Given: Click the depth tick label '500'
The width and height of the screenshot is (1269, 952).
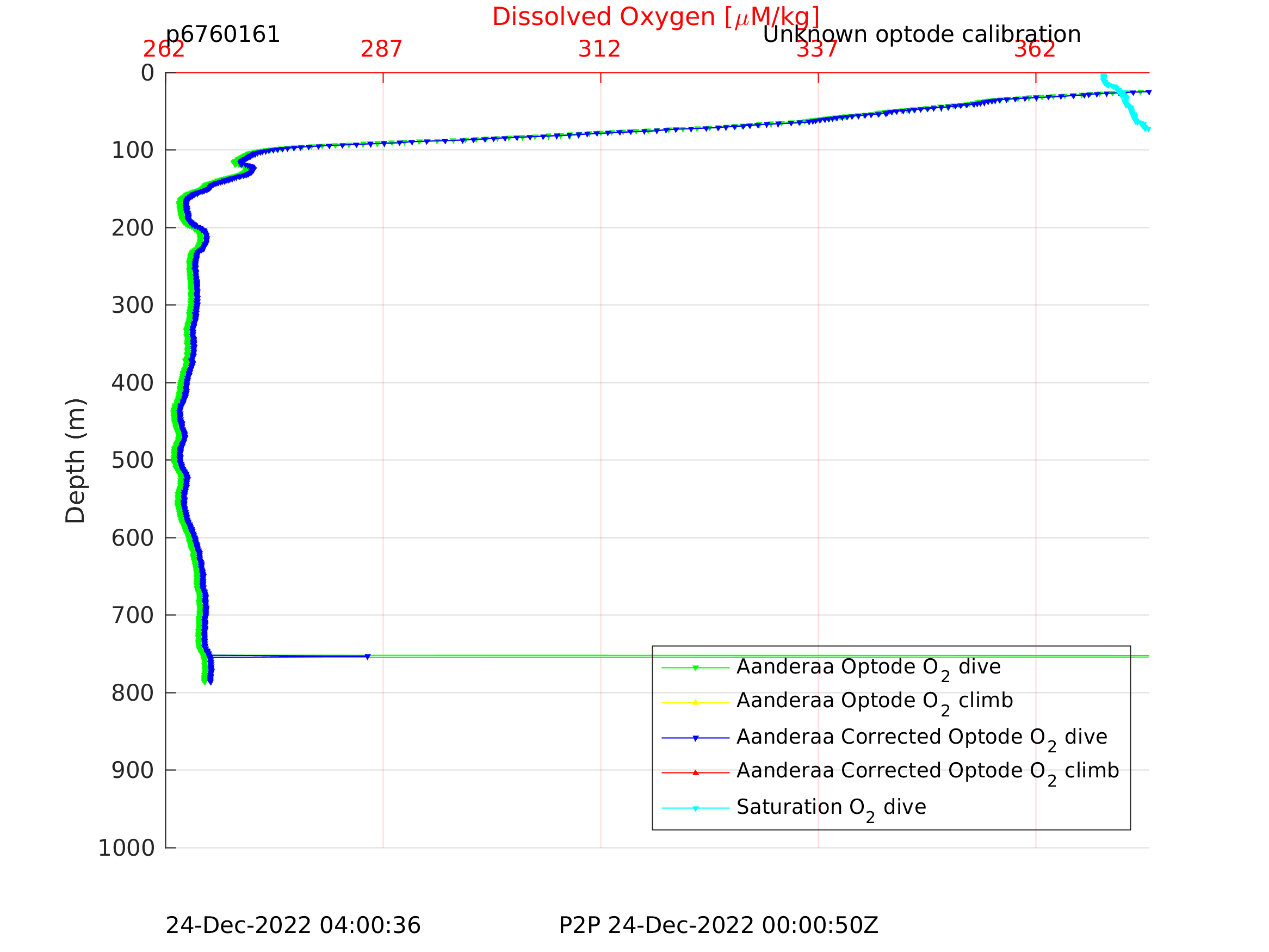Looking at the screenshot, I should coord(133,460).
